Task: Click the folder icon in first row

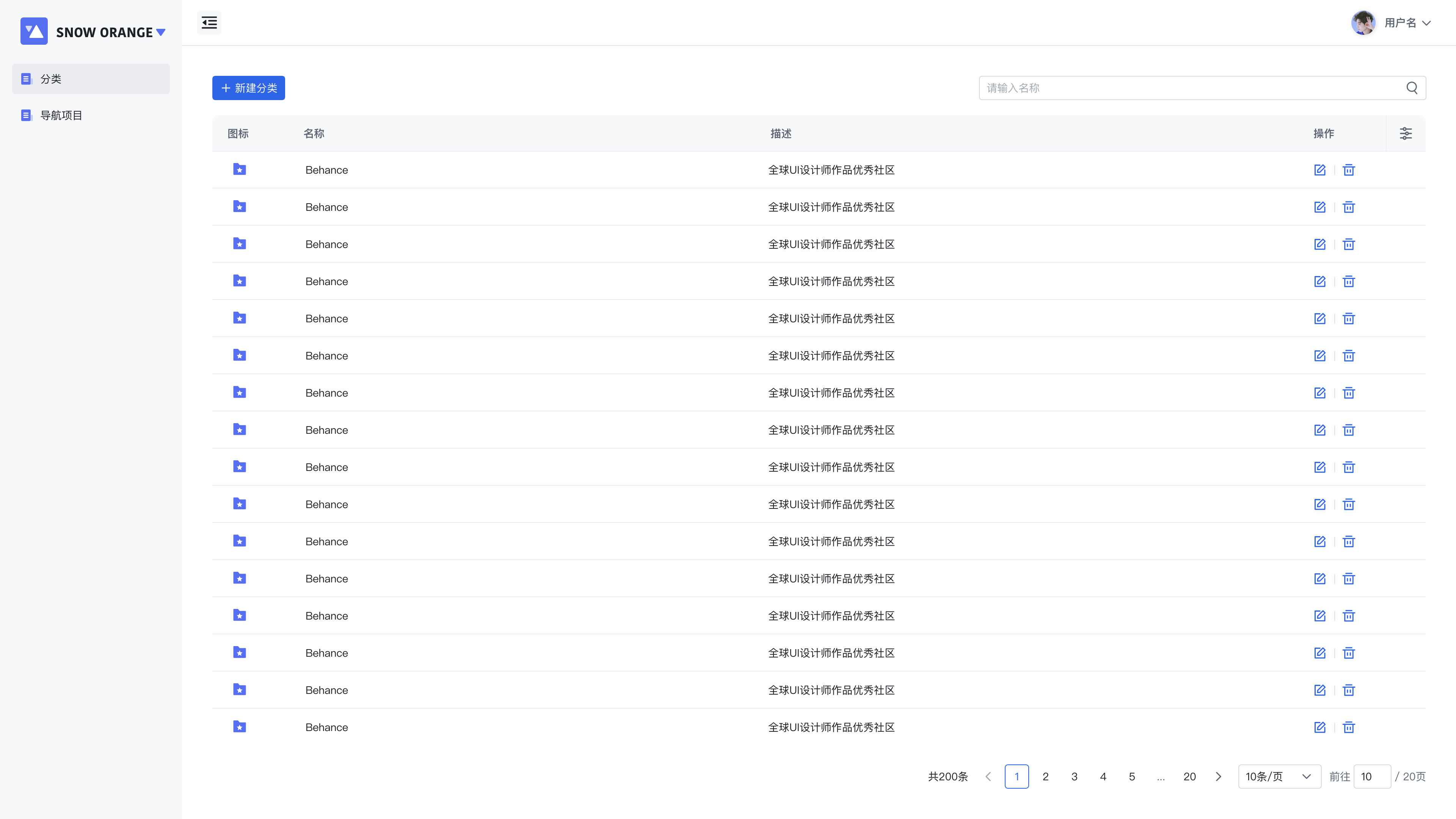Action: (240, 169)
